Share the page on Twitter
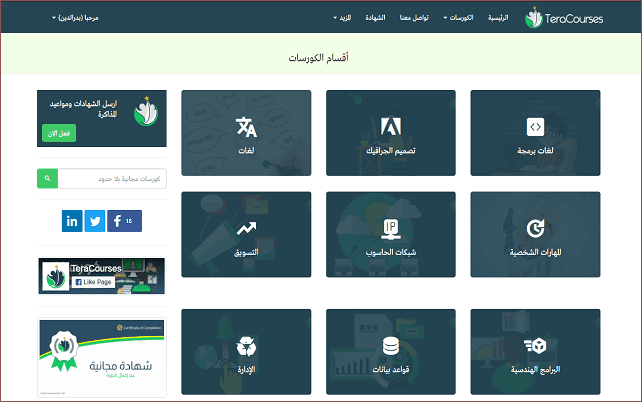The image size is (642, 402). [95, 221]
